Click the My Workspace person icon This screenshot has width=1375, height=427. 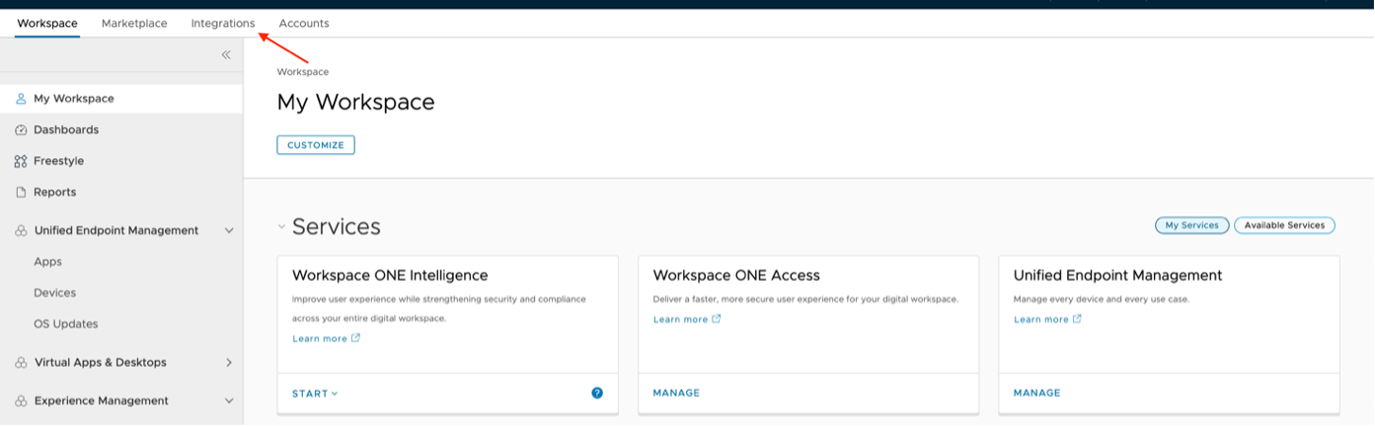coord(20,99)
